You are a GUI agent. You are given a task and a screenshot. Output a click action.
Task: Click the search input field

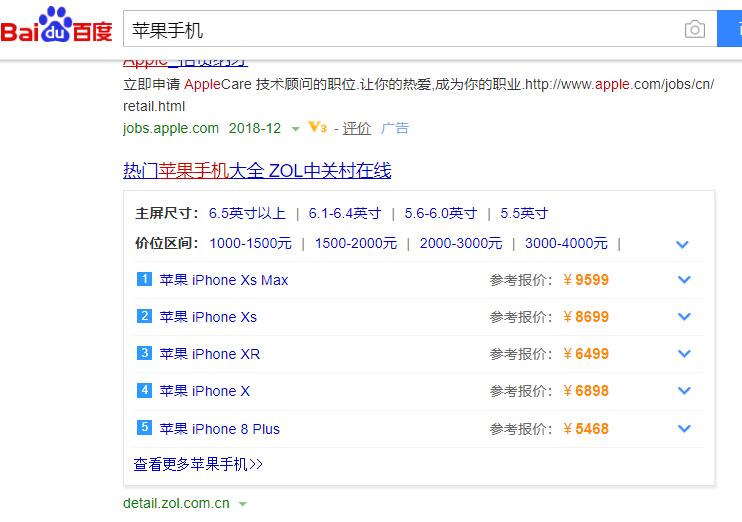(400, 30)
